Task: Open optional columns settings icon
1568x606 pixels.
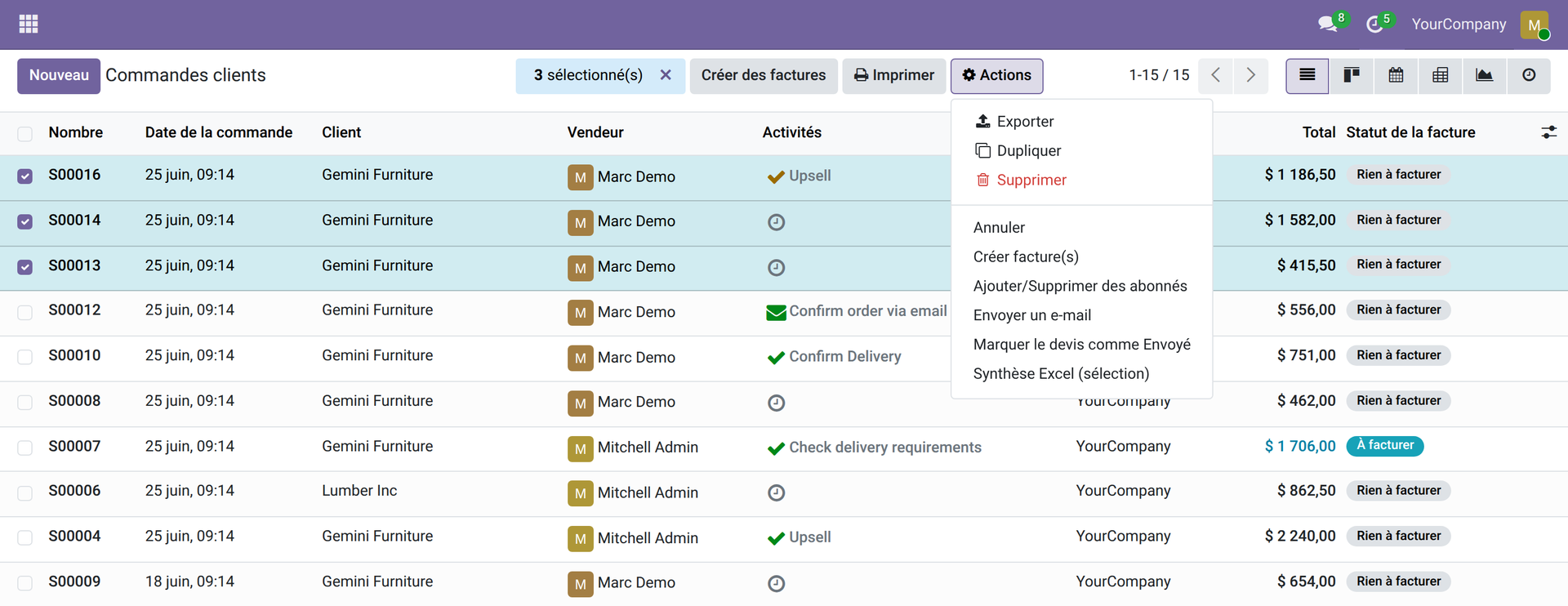Action: (1548, 132)
